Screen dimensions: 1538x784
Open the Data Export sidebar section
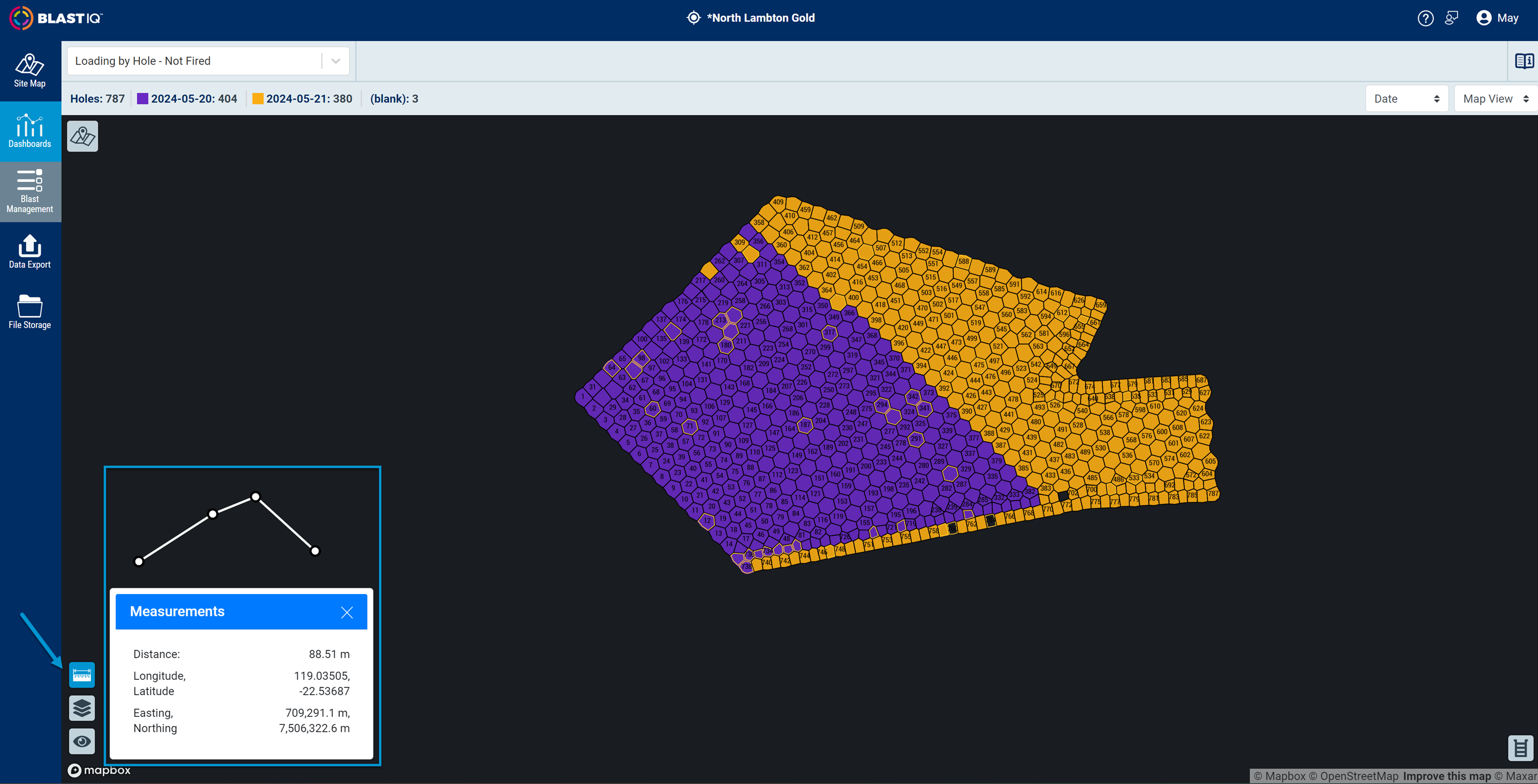[x=30, y=252]
